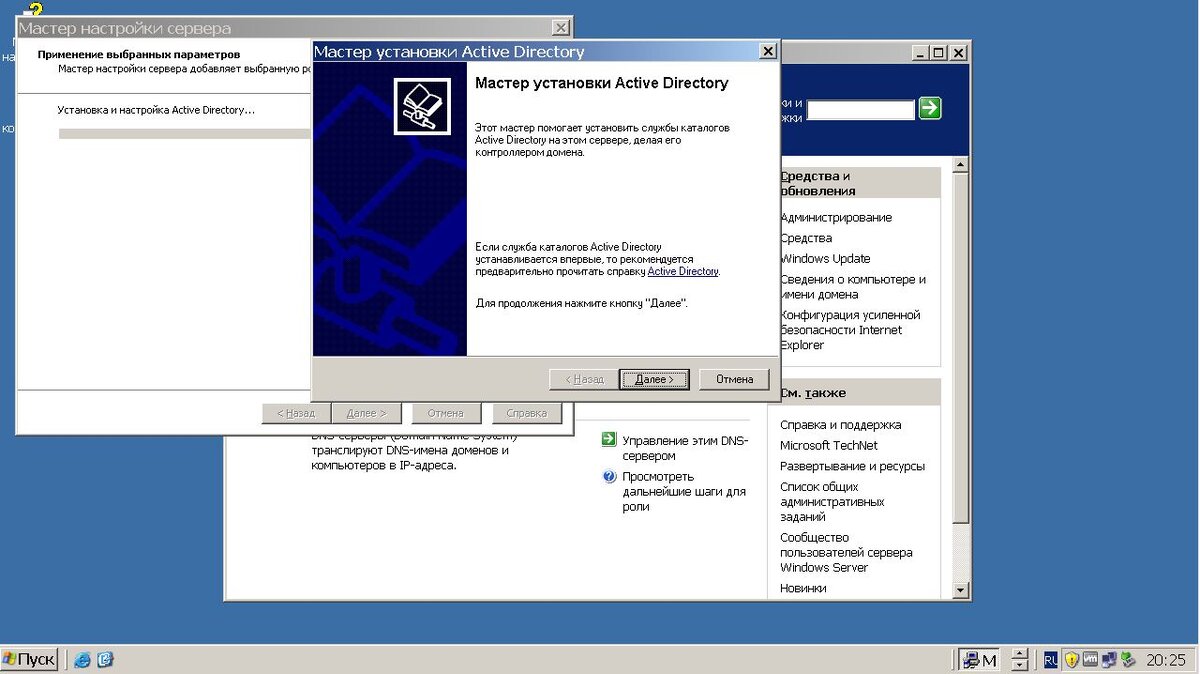Click the 20:25 clock in the tray

[1166, 660]
